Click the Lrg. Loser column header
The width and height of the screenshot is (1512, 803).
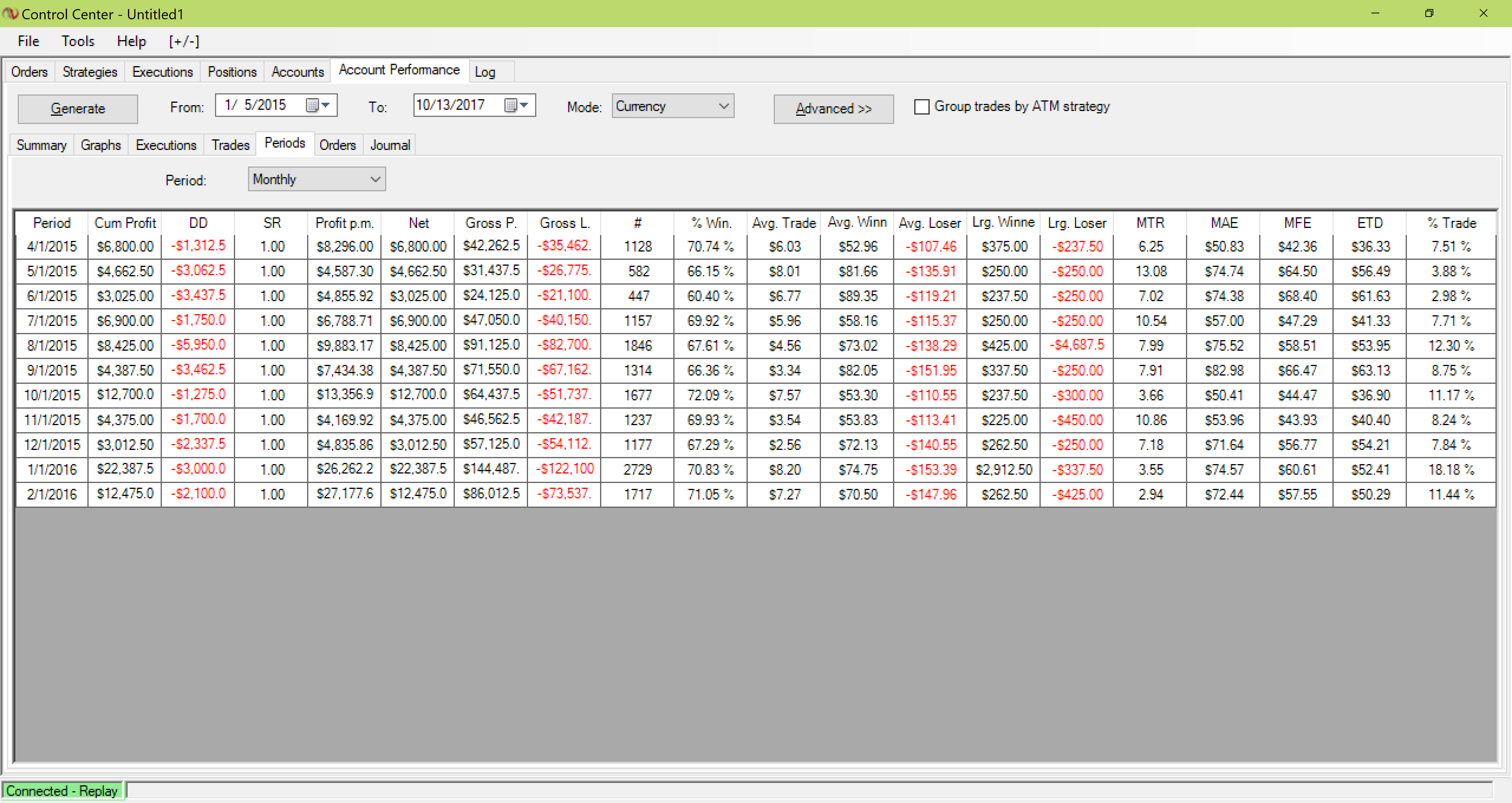coord(1077,223)
